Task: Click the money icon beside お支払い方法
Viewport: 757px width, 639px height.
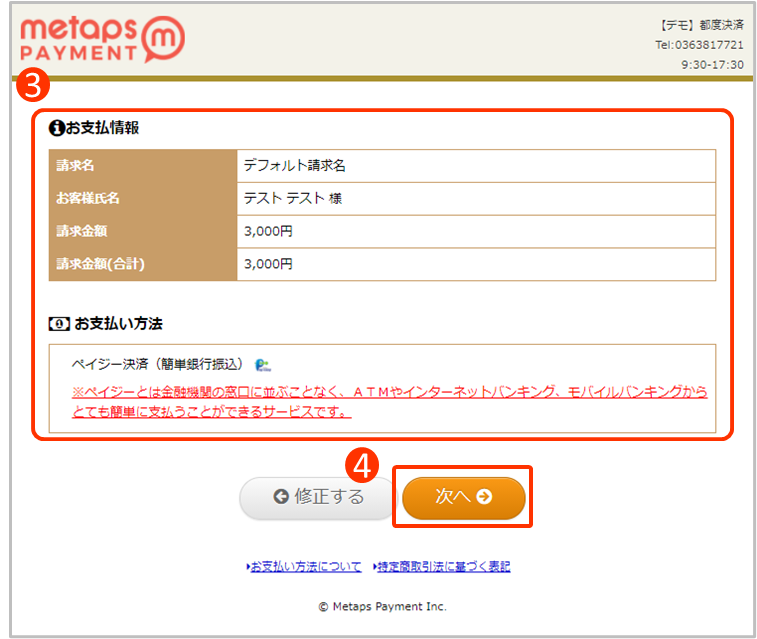Action: pyautogui.click(x=59, y=324)
